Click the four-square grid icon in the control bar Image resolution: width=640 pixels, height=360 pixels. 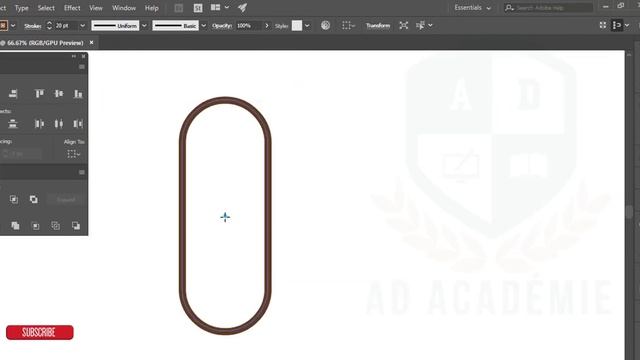coord(603,25)
